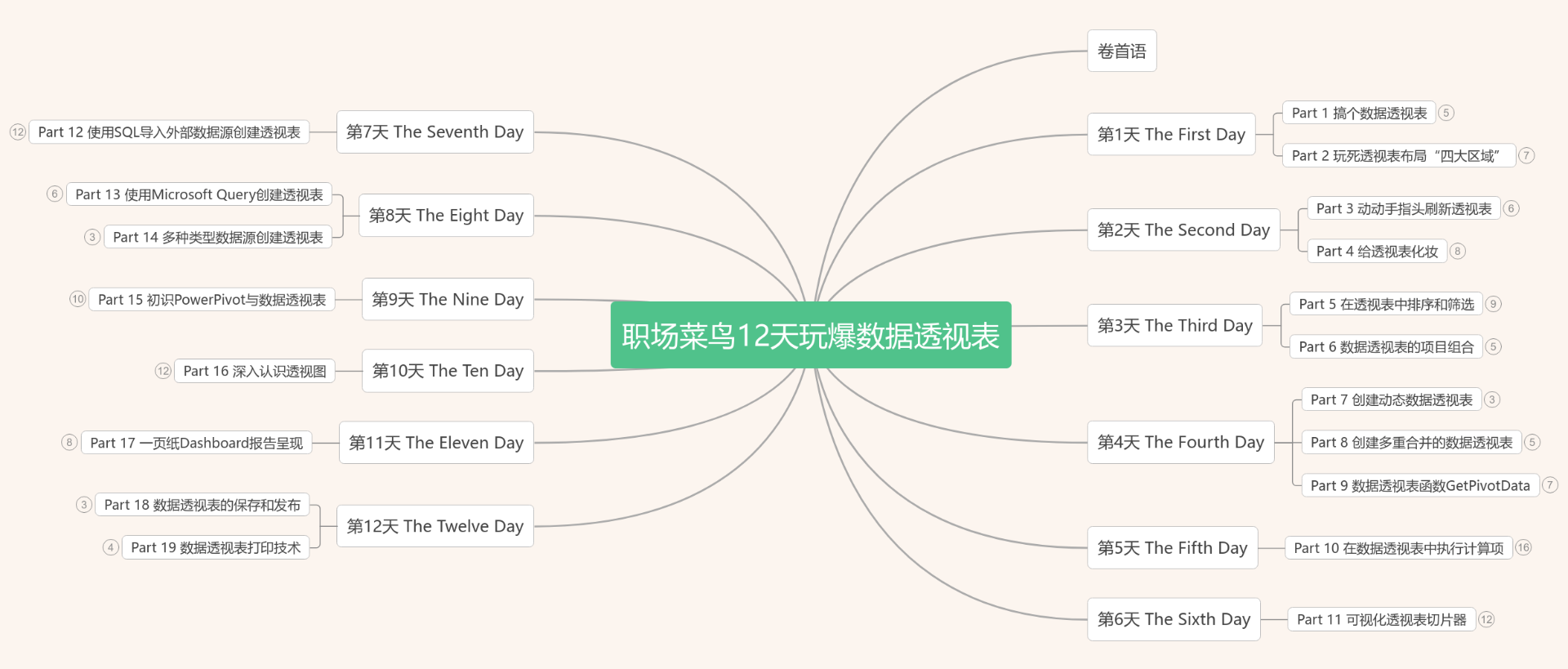Screen dimensions: 1568x669
Task: Select the 第1天 The First Day node
Action: (1170, 134)
